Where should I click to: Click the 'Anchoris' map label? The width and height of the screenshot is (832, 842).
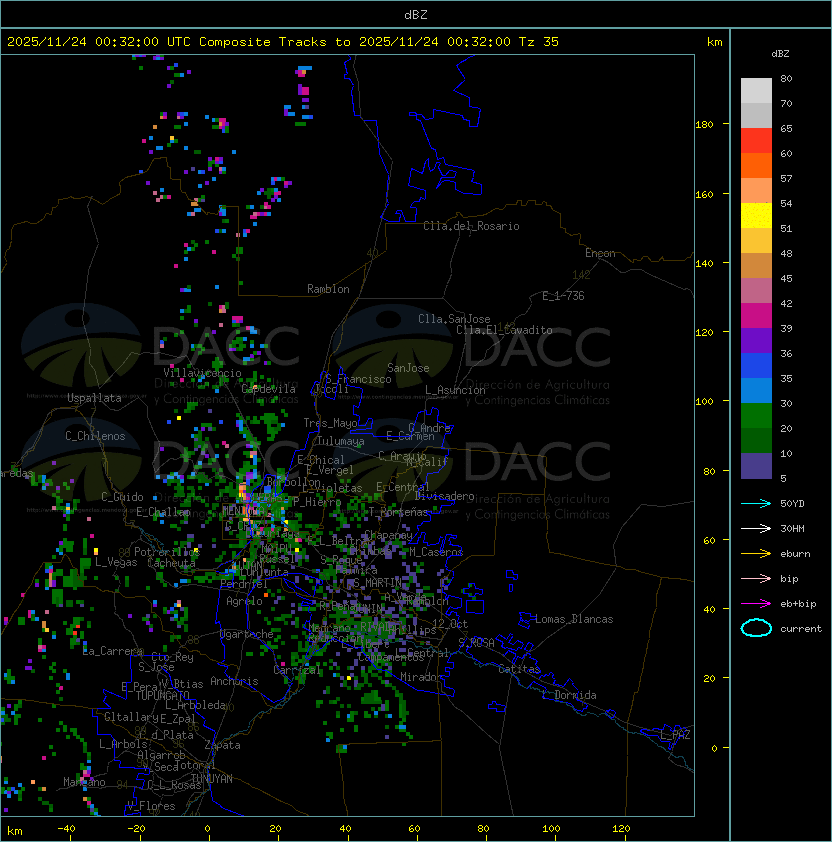click(234, 681)
